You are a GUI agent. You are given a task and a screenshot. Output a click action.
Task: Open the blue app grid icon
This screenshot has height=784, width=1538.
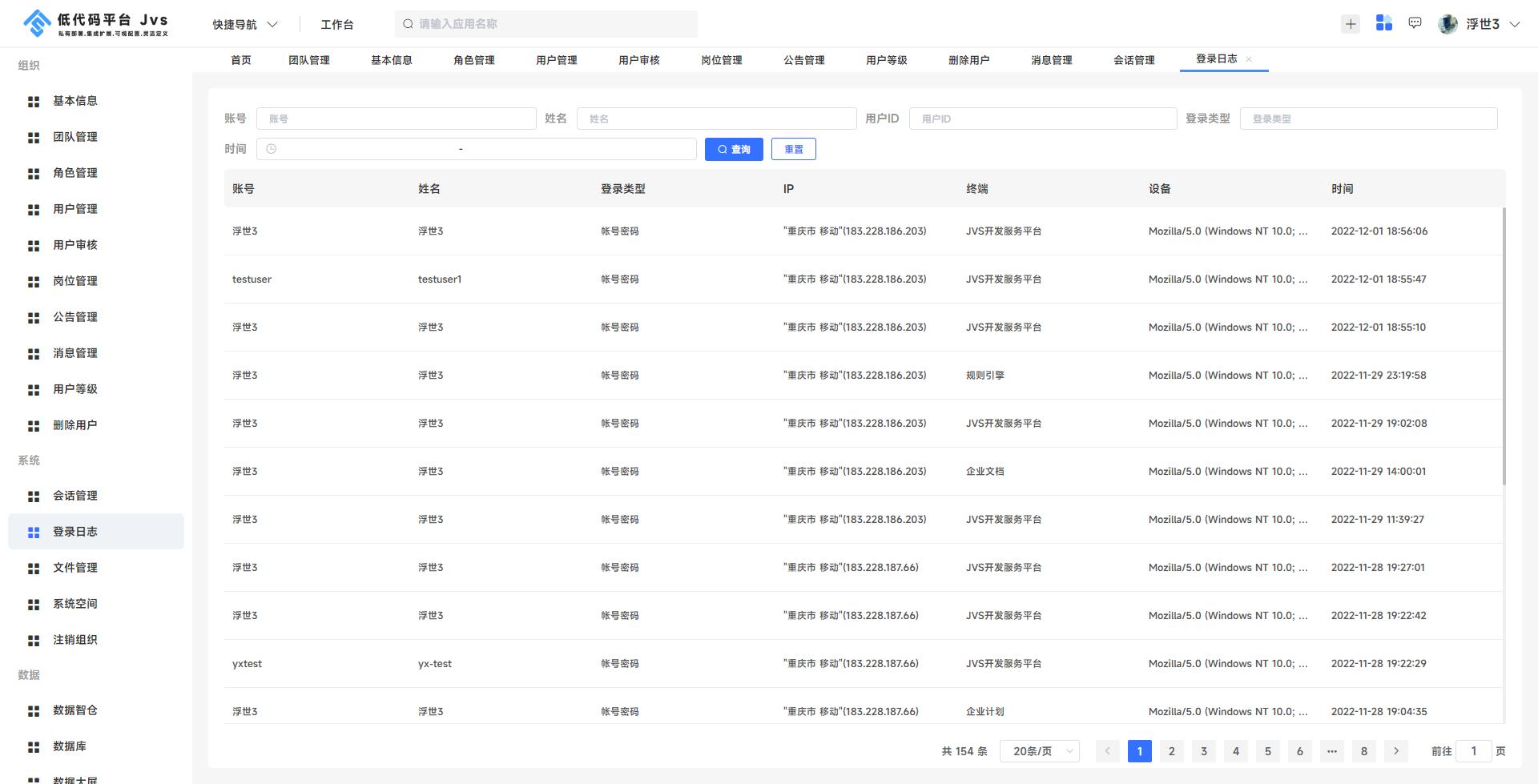[x=1383, y=23]
